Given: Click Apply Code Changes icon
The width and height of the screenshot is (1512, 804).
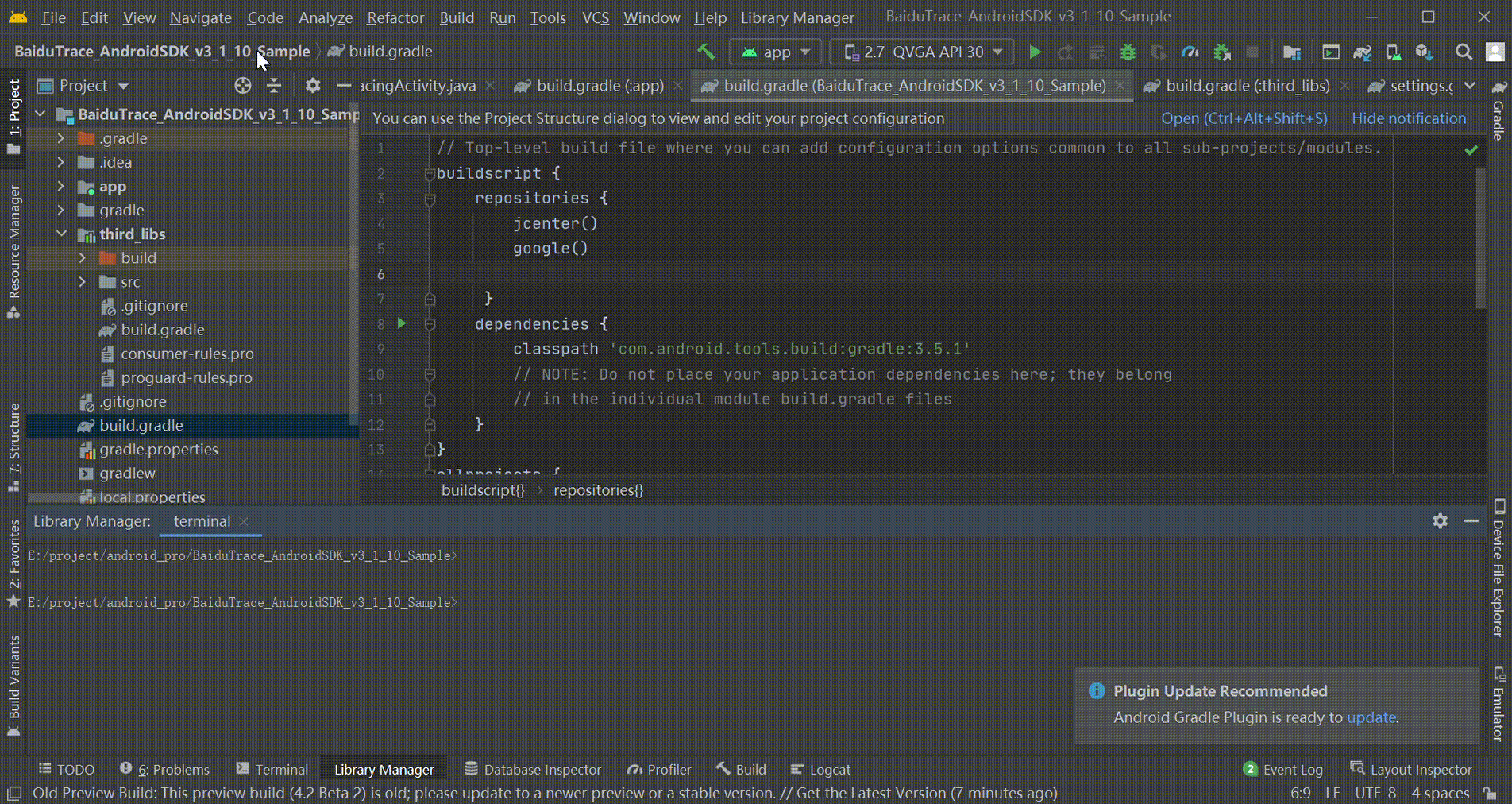Looking at the screenshot, I should [1097, 52].
